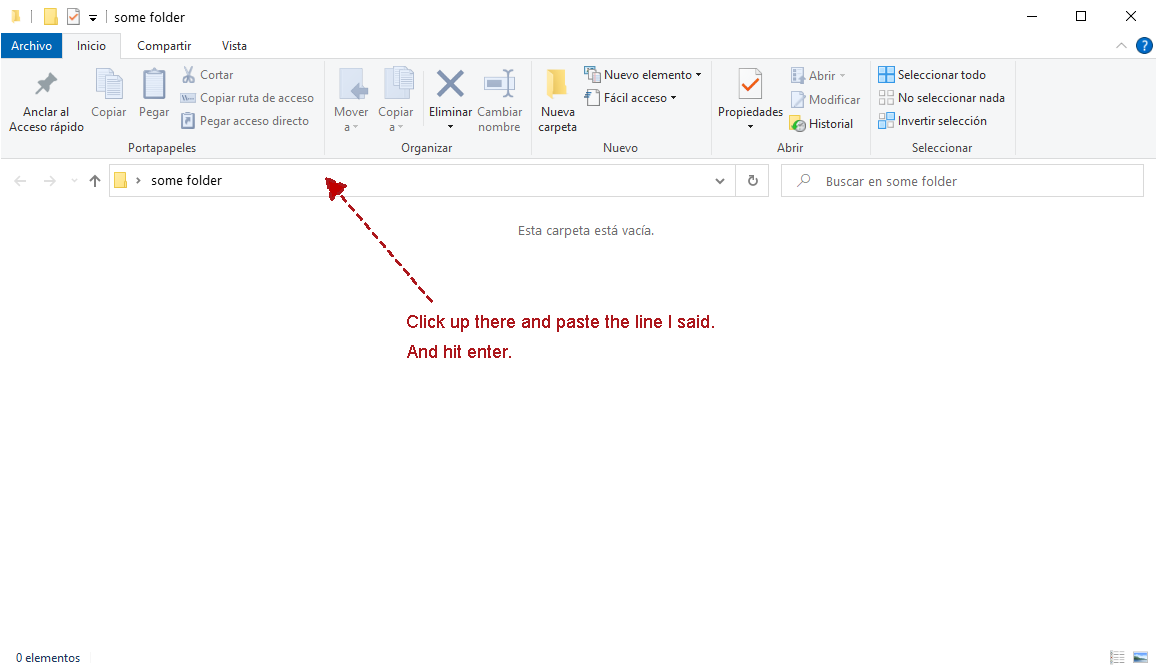Screen dimensions: 1157x671
Task: Create a Nueva carpeta
Action: (x=557, y=101)
